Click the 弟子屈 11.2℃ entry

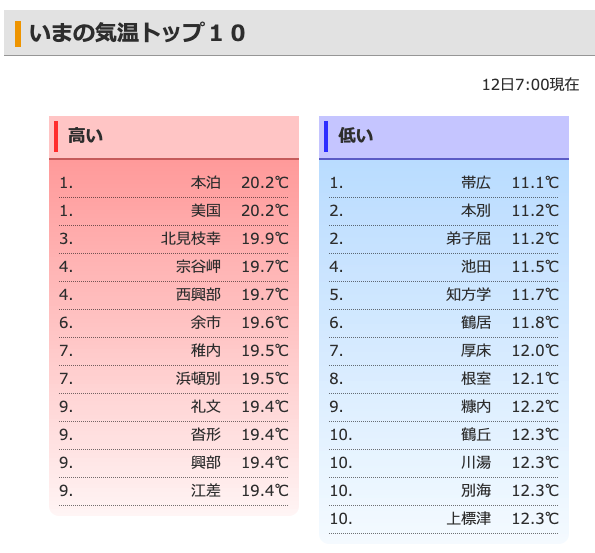[x=444, y=239]
